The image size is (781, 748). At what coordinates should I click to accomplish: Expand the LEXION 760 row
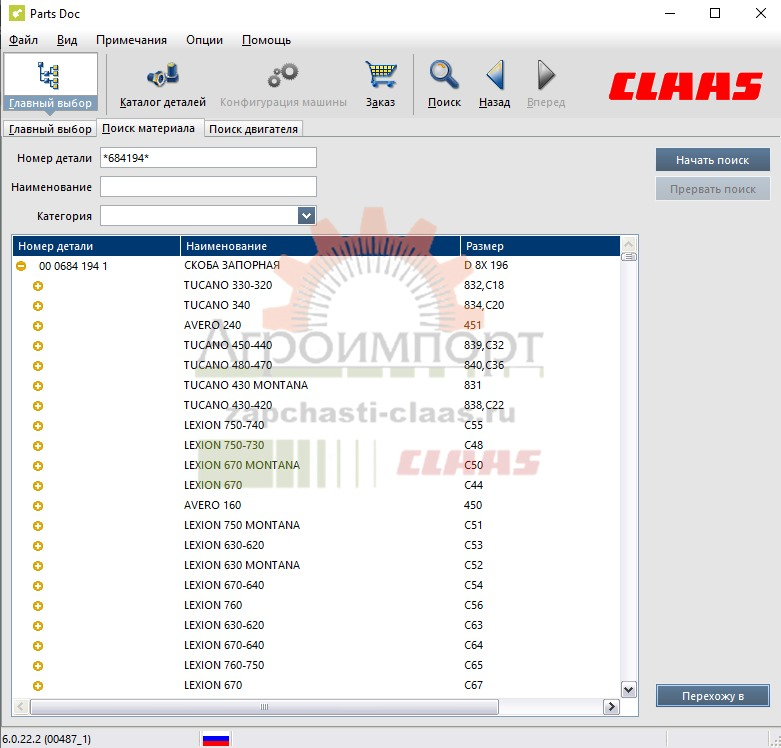[x=38, y=606]
